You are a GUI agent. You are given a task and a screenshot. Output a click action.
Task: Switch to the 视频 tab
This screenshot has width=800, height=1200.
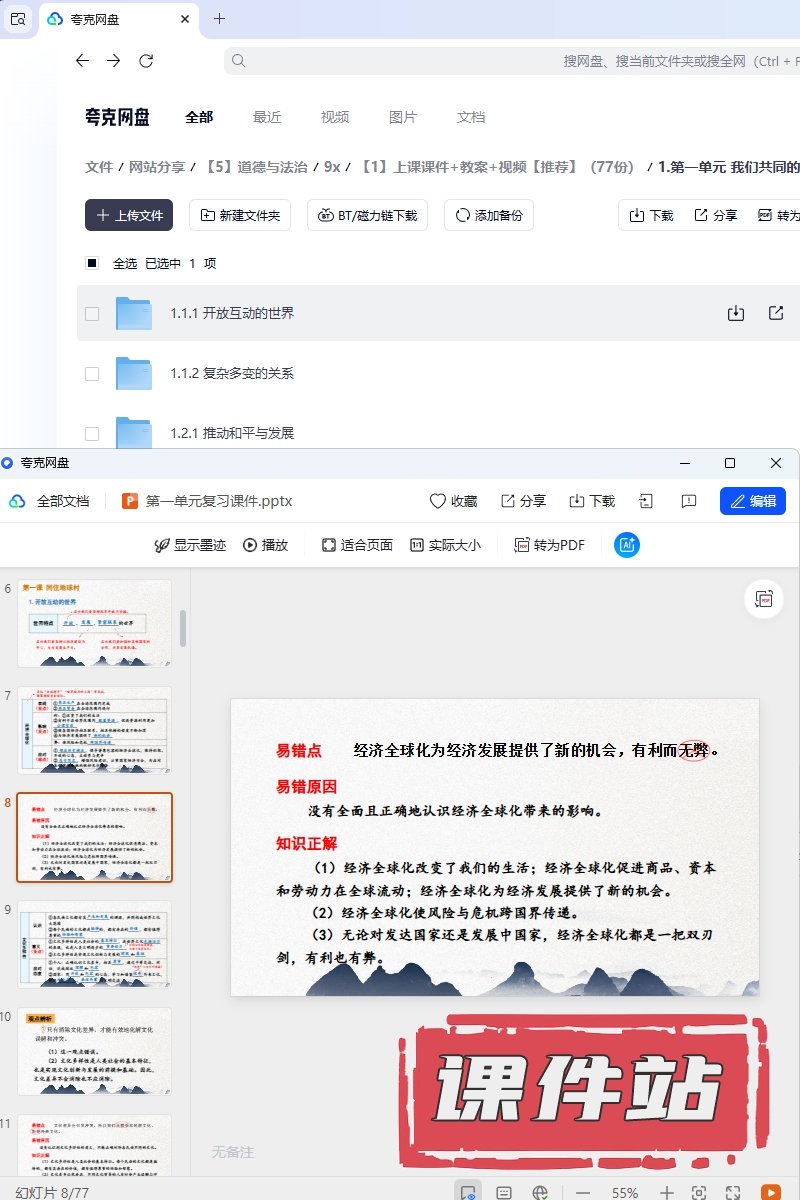335,117
